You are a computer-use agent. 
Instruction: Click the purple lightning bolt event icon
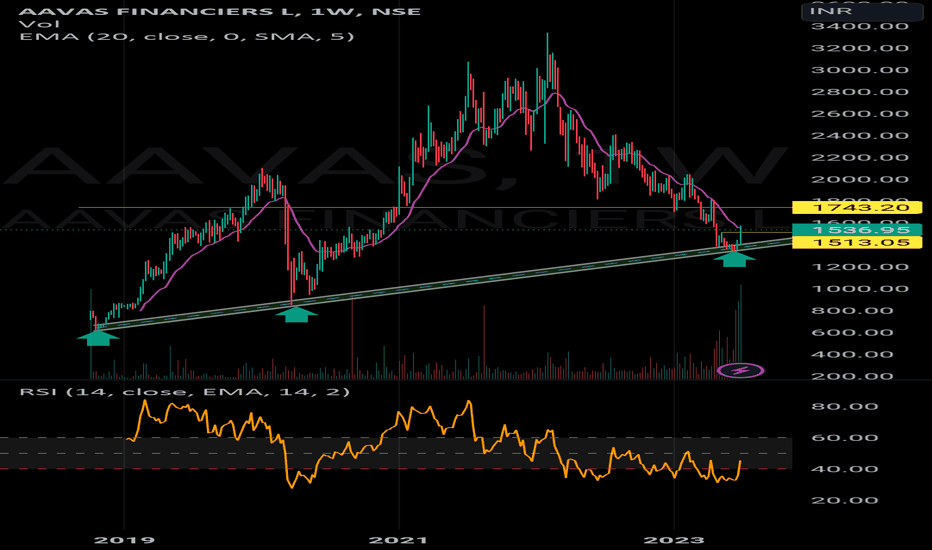[741, 371]
